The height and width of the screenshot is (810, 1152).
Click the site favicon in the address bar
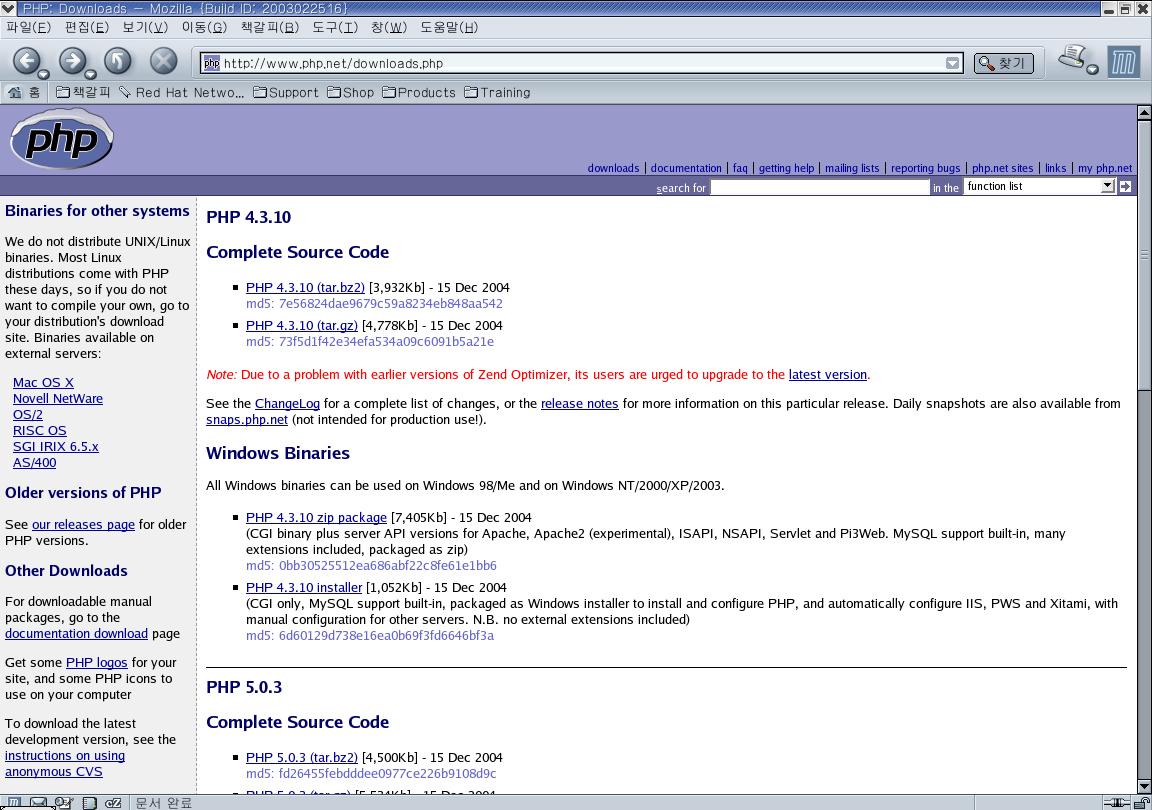pos(212,63)
